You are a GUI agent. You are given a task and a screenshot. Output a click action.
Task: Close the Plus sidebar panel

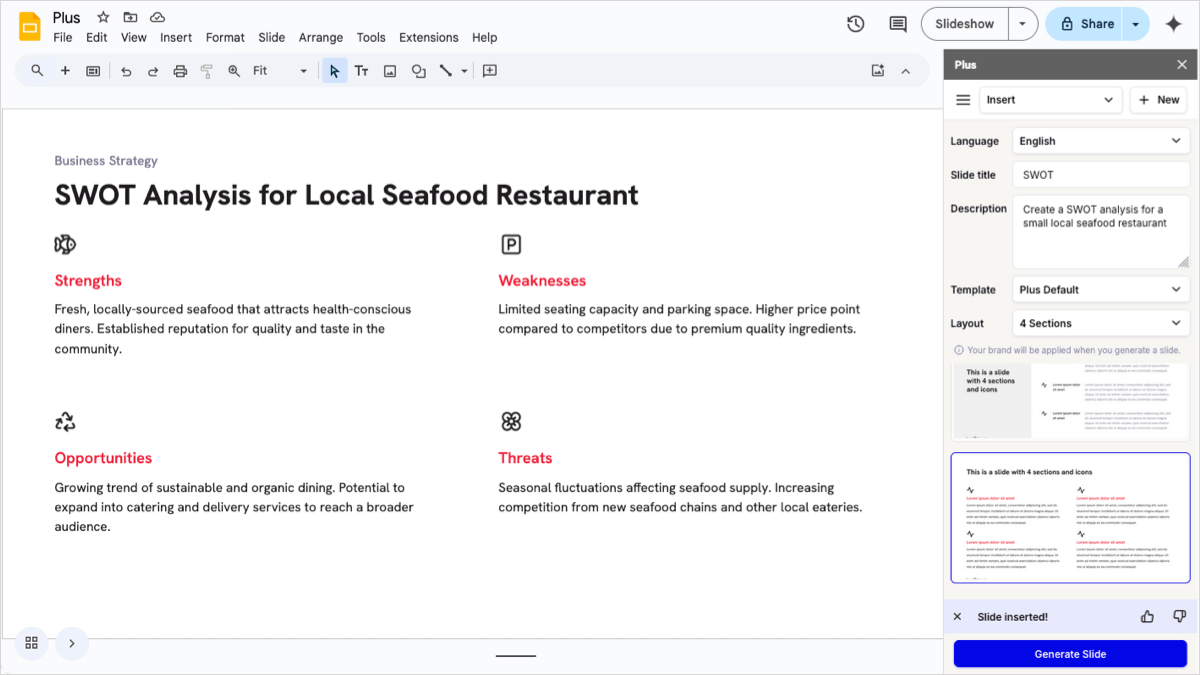pos(1182,65)
